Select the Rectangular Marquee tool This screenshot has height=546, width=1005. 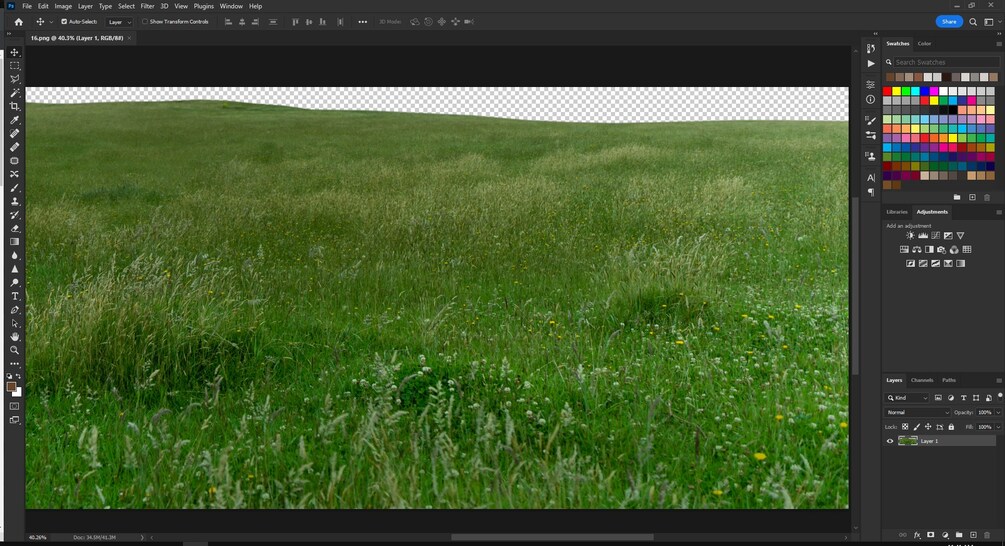click(15, 65)
